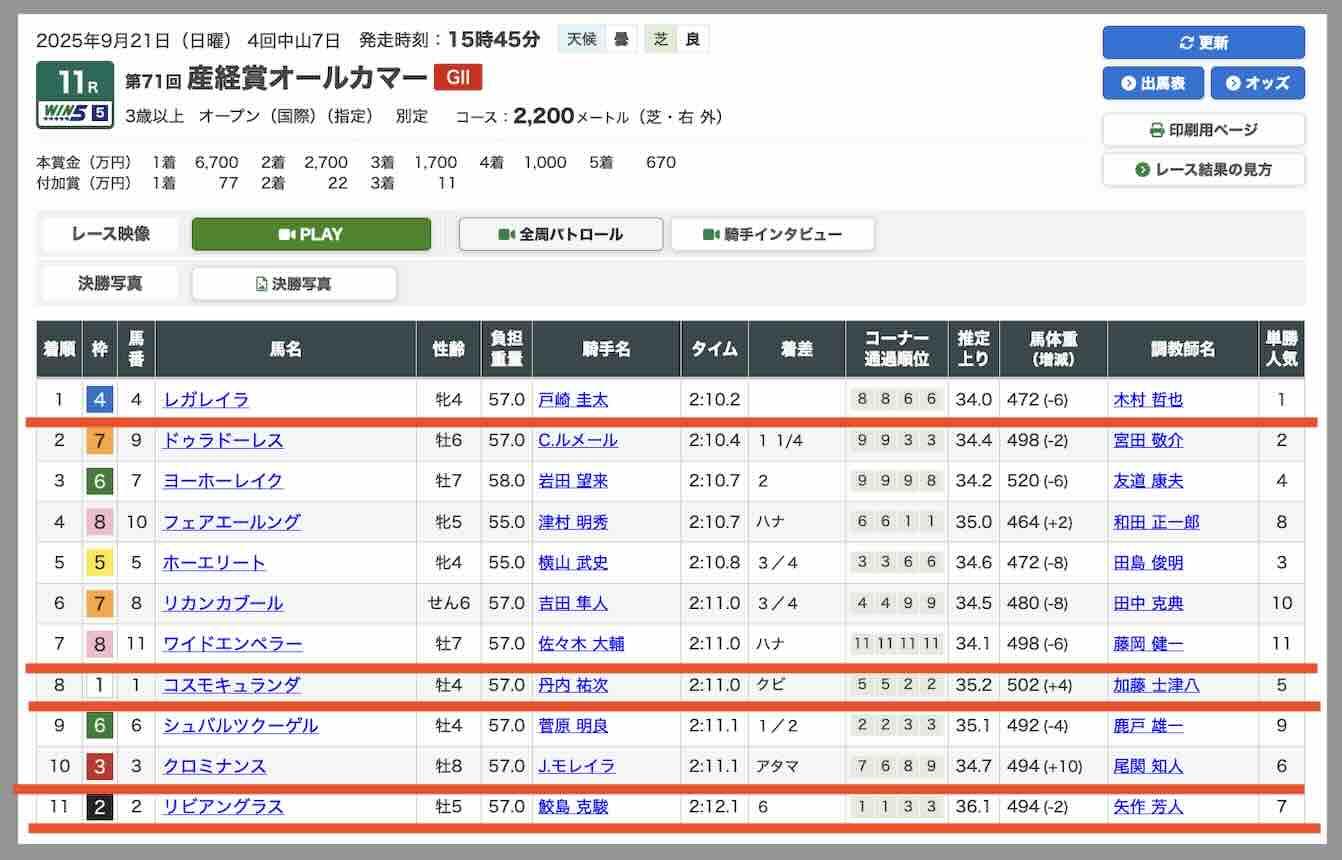Screen dimensions: 1342x860
Task: Open the 騎手インタビュー video
Action: (772, 234)
